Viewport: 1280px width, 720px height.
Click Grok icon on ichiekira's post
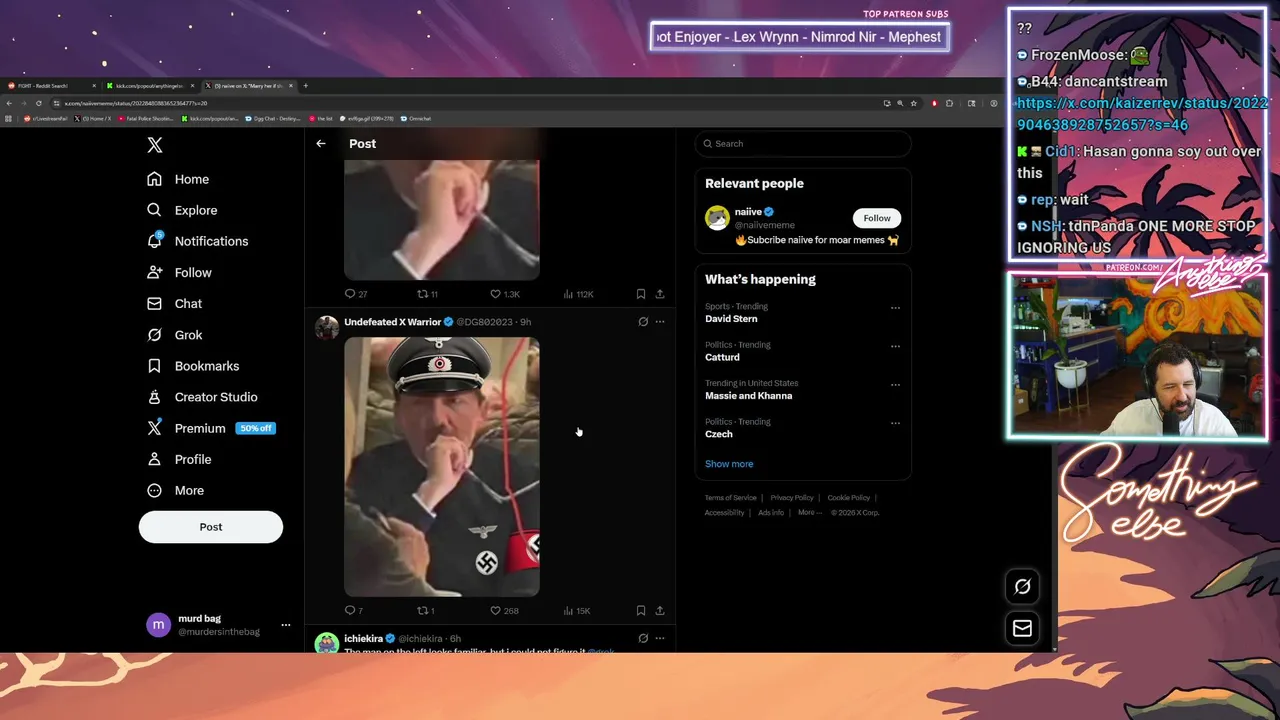point(643,638)
